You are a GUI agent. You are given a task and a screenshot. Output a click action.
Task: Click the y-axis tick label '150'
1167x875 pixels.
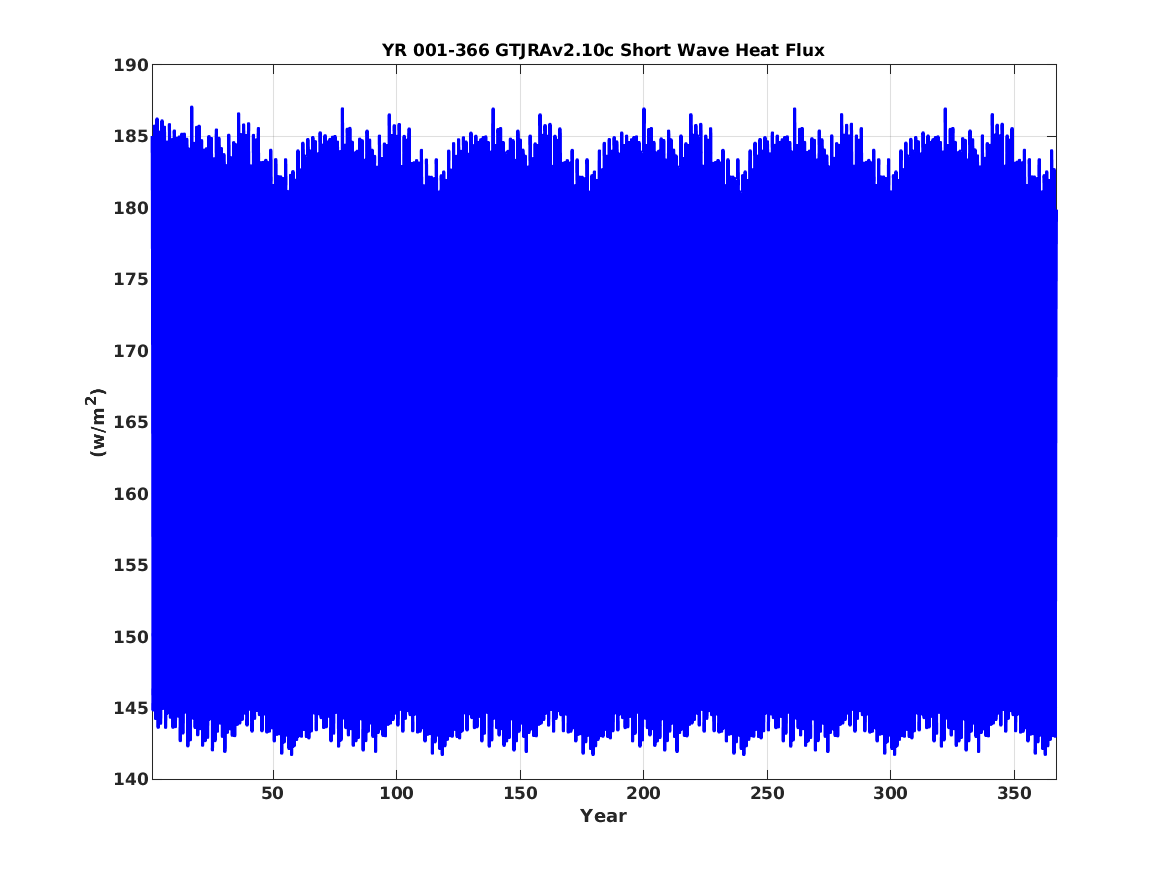(x=130, y=636)
